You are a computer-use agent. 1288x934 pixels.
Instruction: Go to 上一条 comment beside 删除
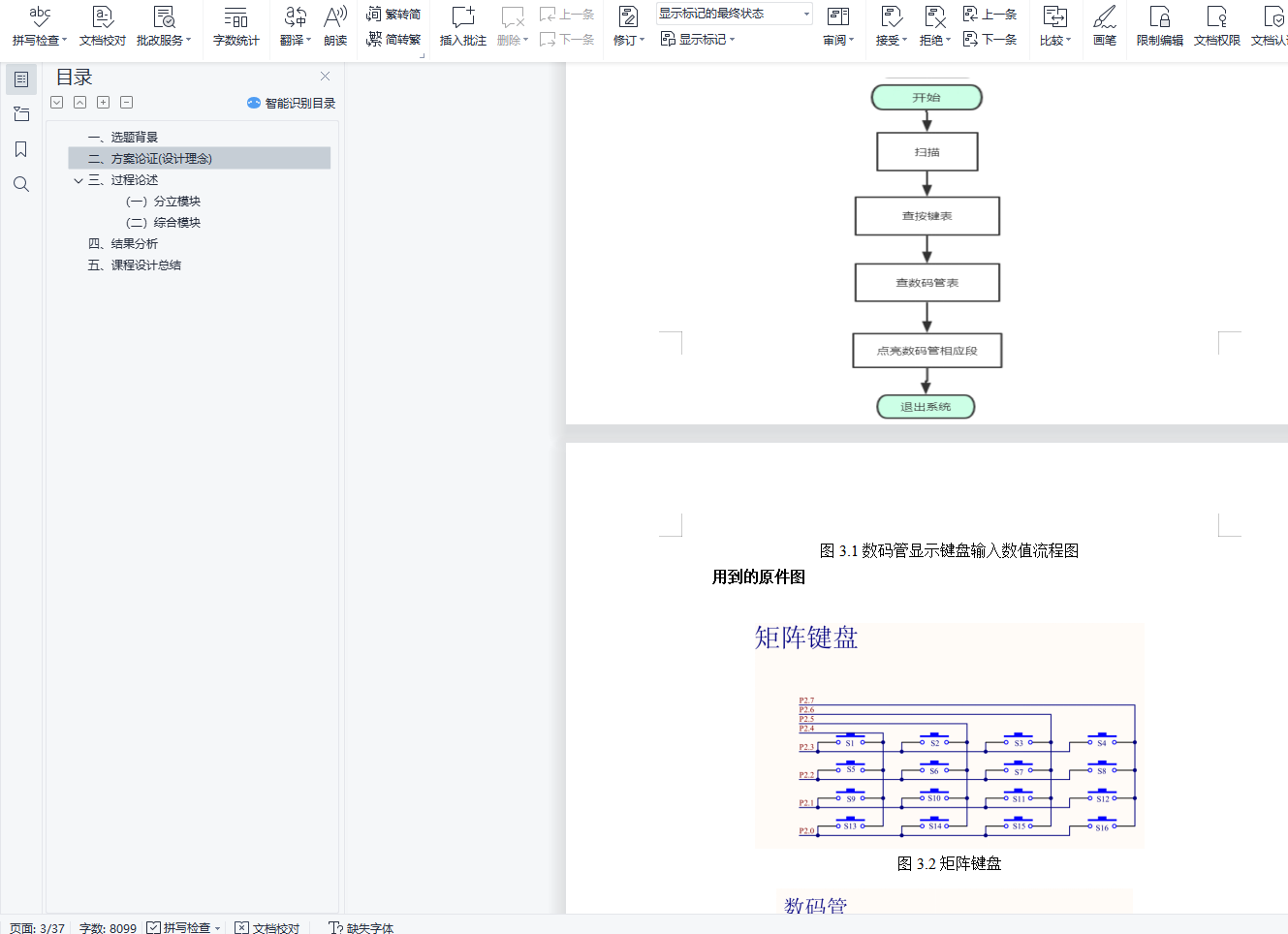567,14
